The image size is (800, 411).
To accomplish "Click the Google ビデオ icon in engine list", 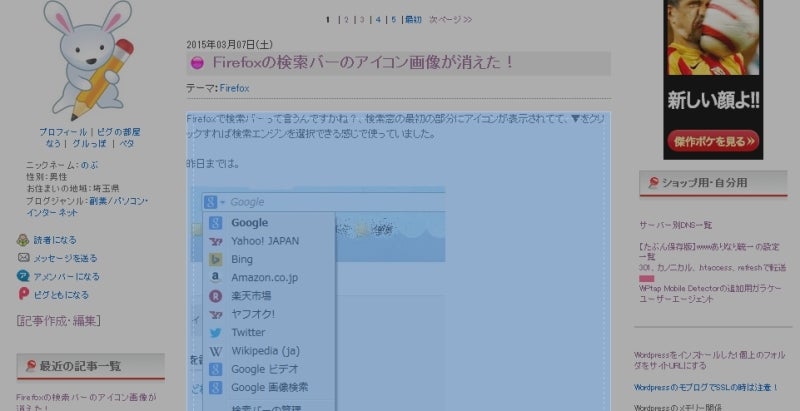I will tap(216, 369).
